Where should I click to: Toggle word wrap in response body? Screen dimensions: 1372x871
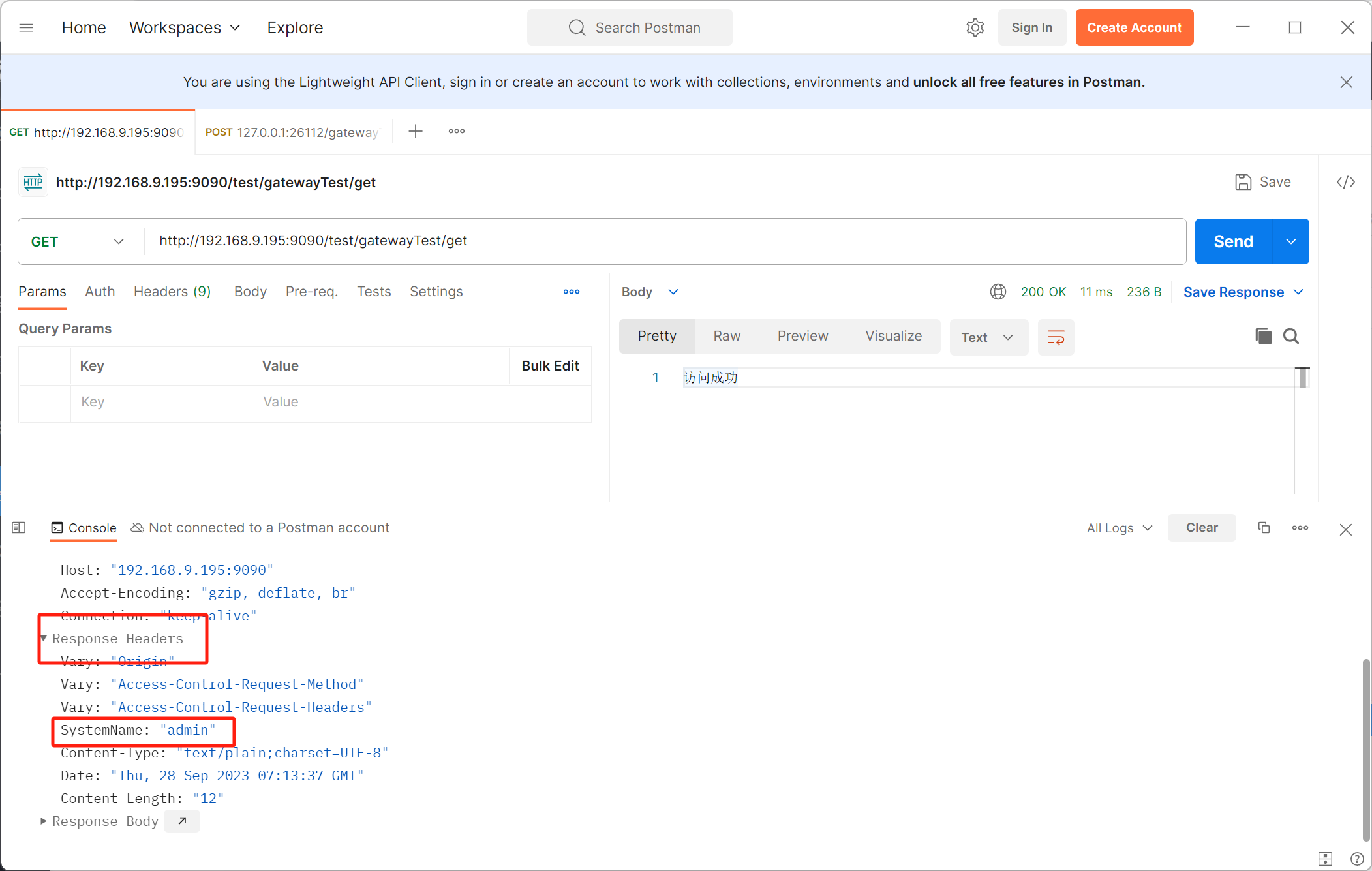tap(1056, 337)
